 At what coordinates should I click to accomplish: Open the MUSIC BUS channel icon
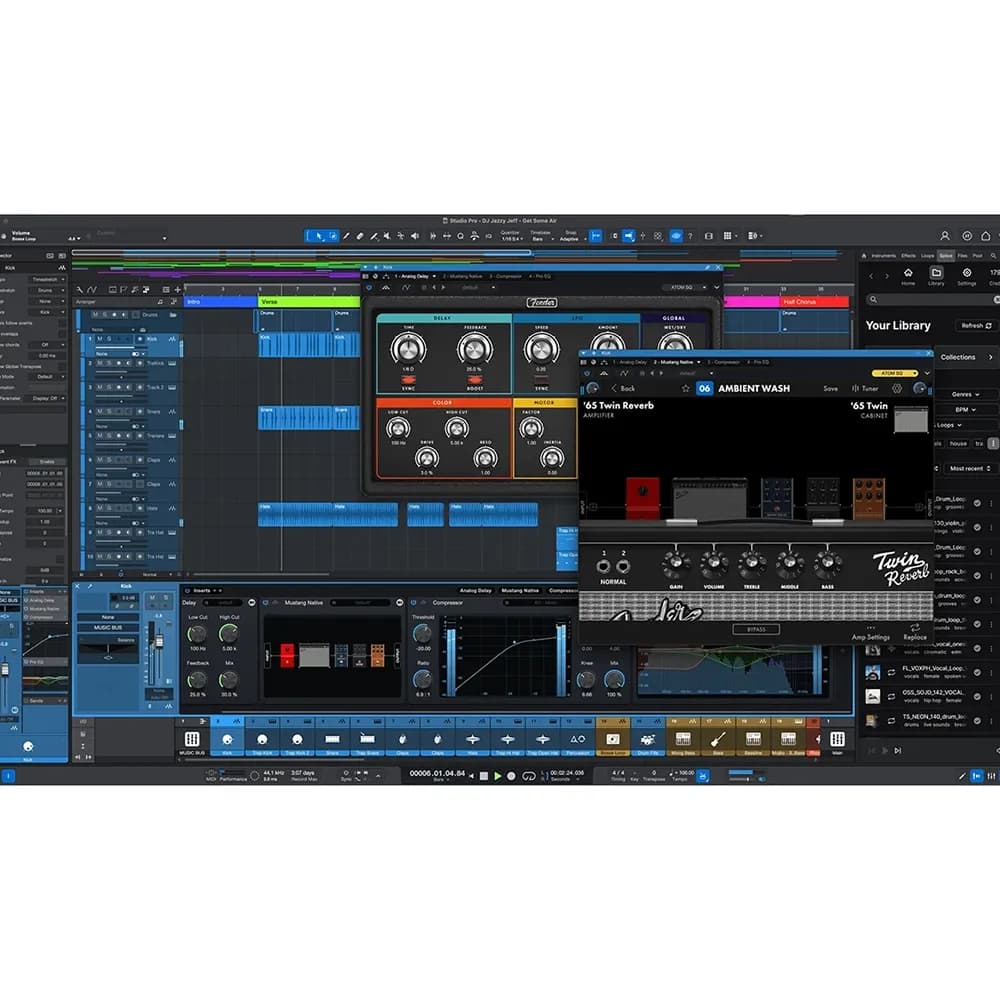tap(192, 739)
